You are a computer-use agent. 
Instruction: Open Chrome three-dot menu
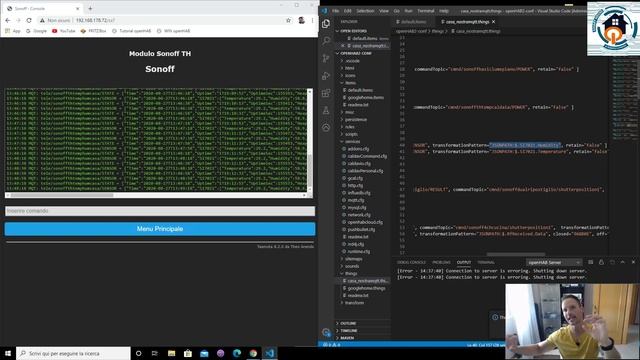pos(312,20)
